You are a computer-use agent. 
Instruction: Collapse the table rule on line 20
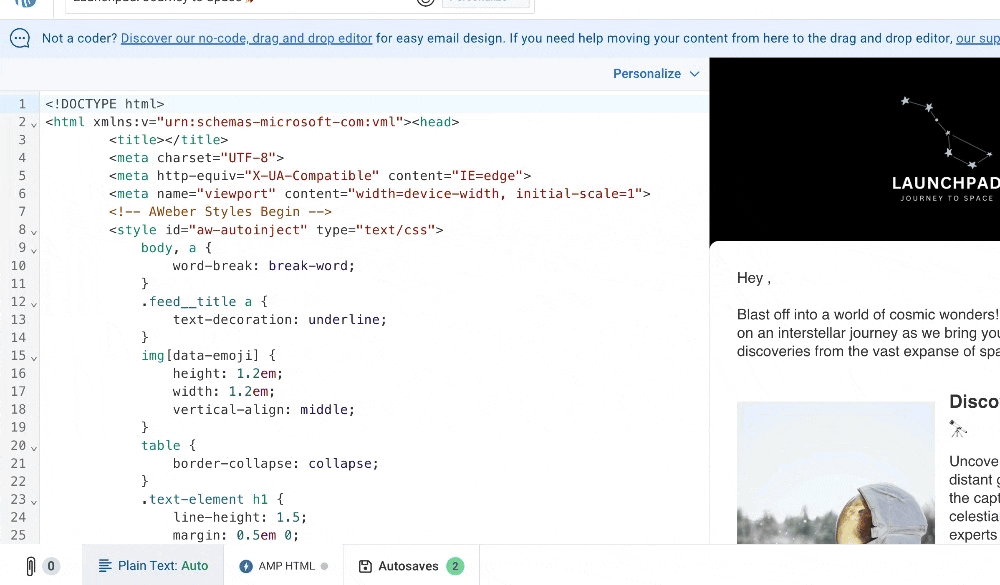(33, 446)
